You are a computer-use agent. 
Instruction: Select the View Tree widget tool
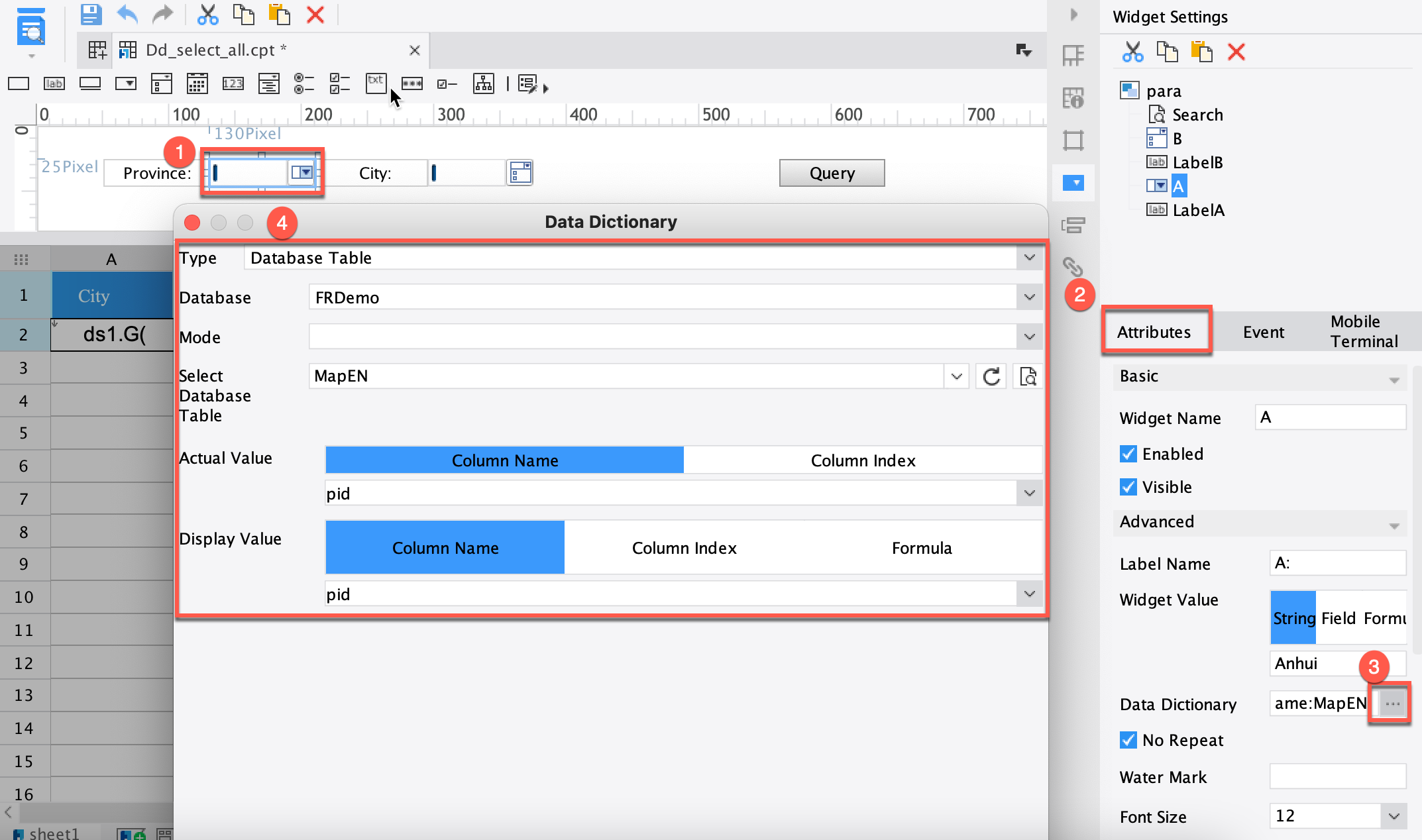pos(483,83)
